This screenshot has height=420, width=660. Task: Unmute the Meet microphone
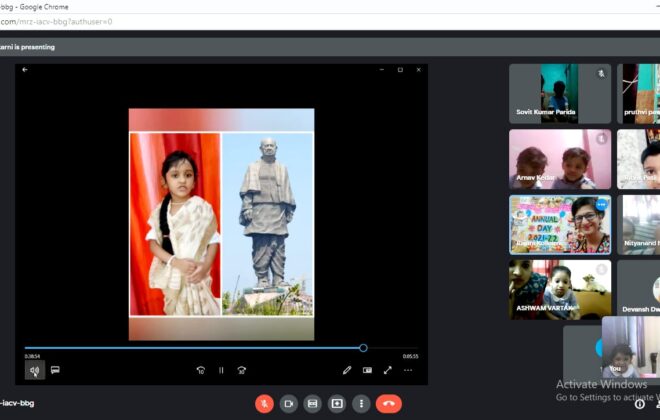(x=264, y=404)
